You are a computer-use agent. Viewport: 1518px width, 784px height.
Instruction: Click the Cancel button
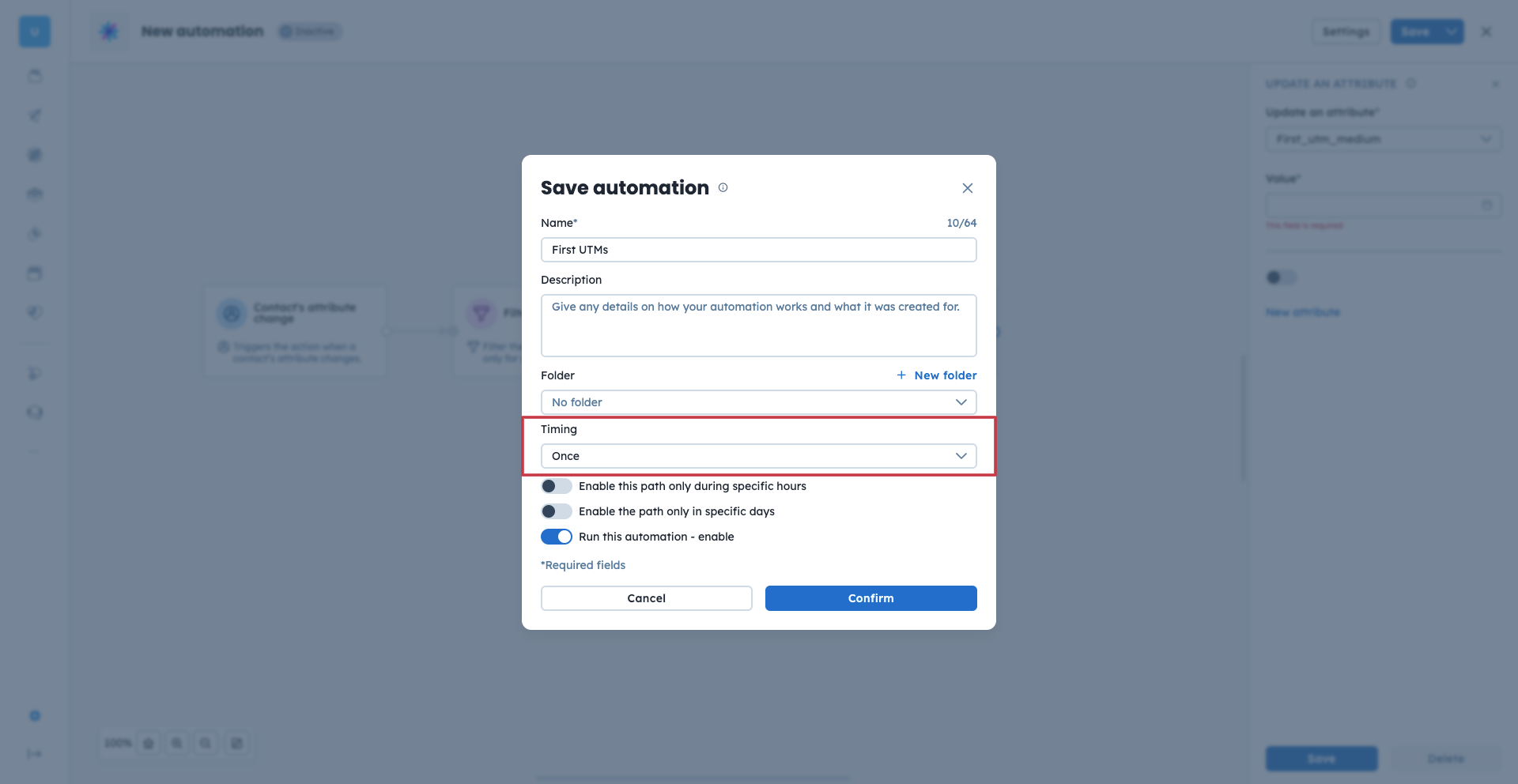646,598
